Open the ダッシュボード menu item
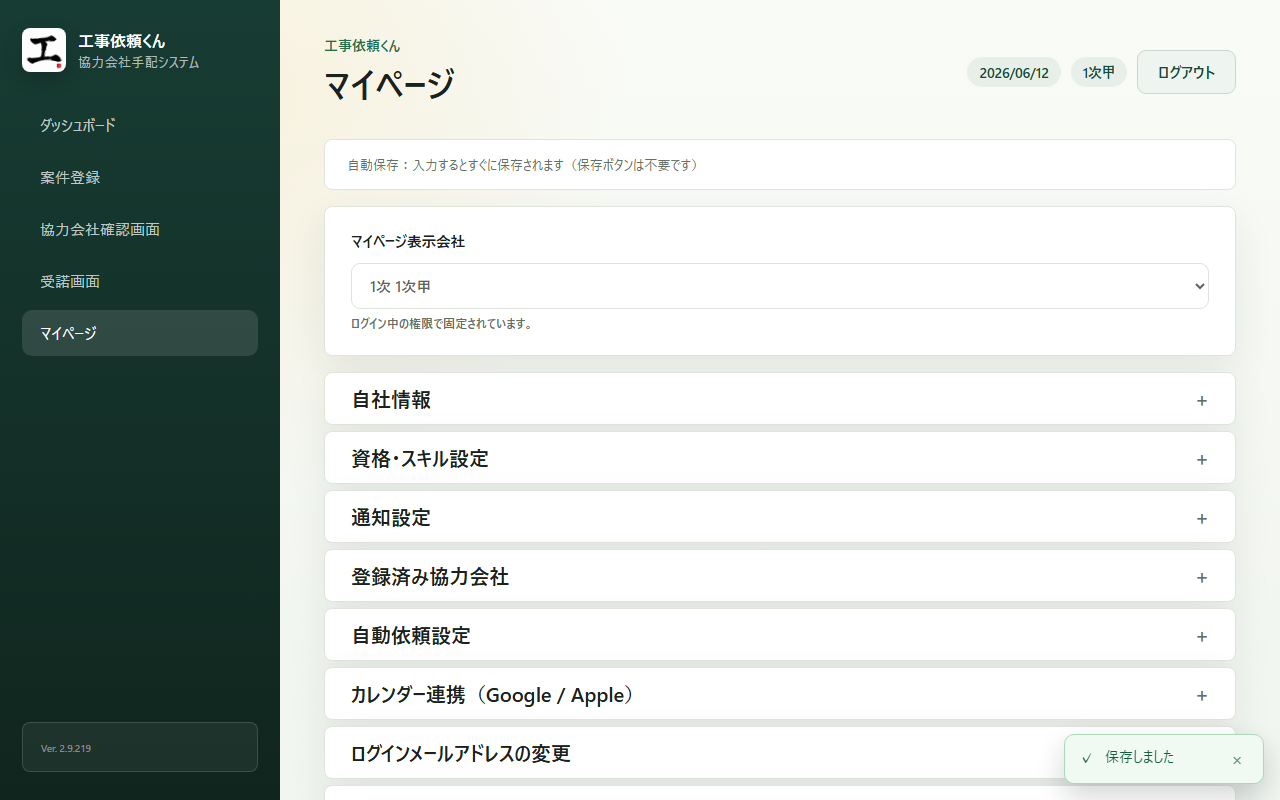The width and height of the screenshot is (1280, 800). (x=140, y=125)
